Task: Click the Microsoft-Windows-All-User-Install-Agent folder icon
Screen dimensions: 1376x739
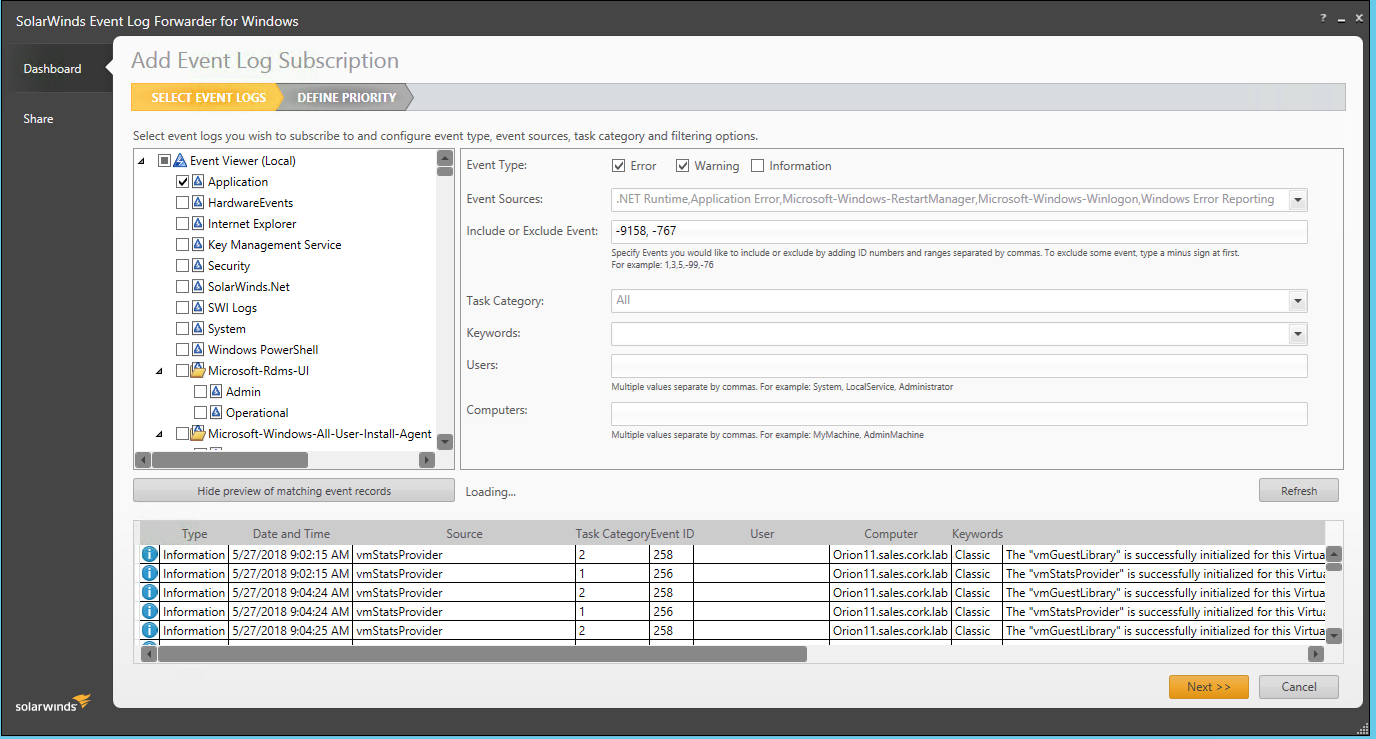Action: pyautogui.click(x=198, y=433)
